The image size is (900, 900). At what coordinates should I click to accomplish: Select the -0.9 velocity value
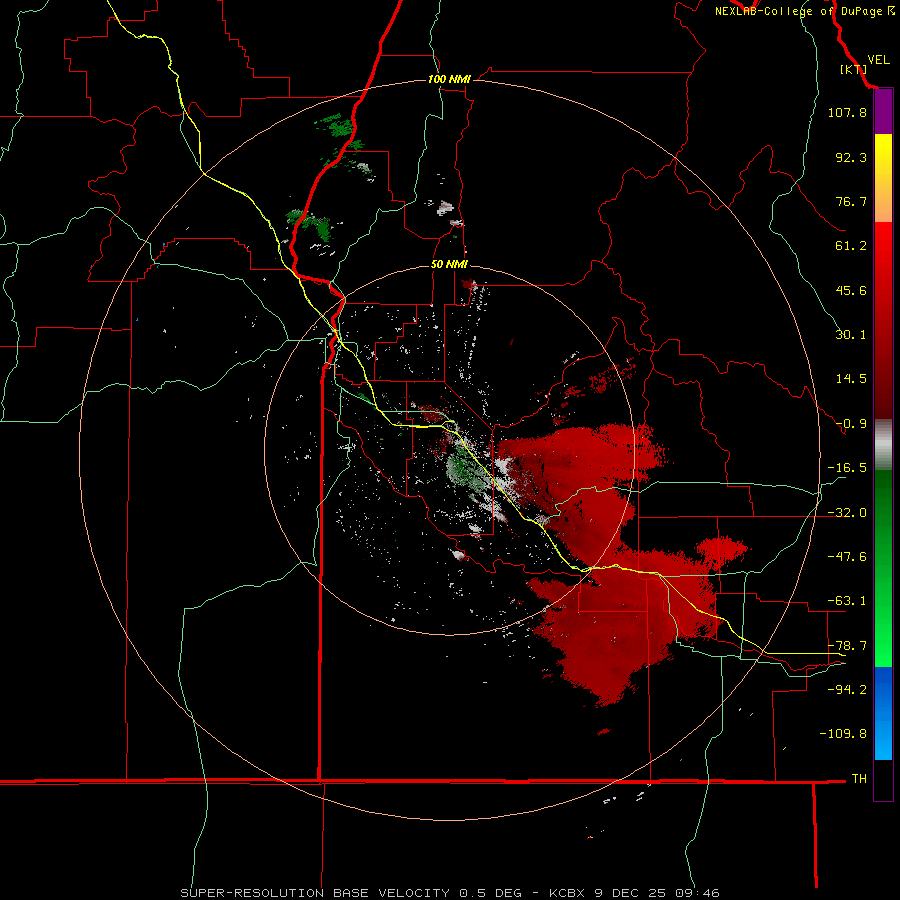click(x=851, y=424)
